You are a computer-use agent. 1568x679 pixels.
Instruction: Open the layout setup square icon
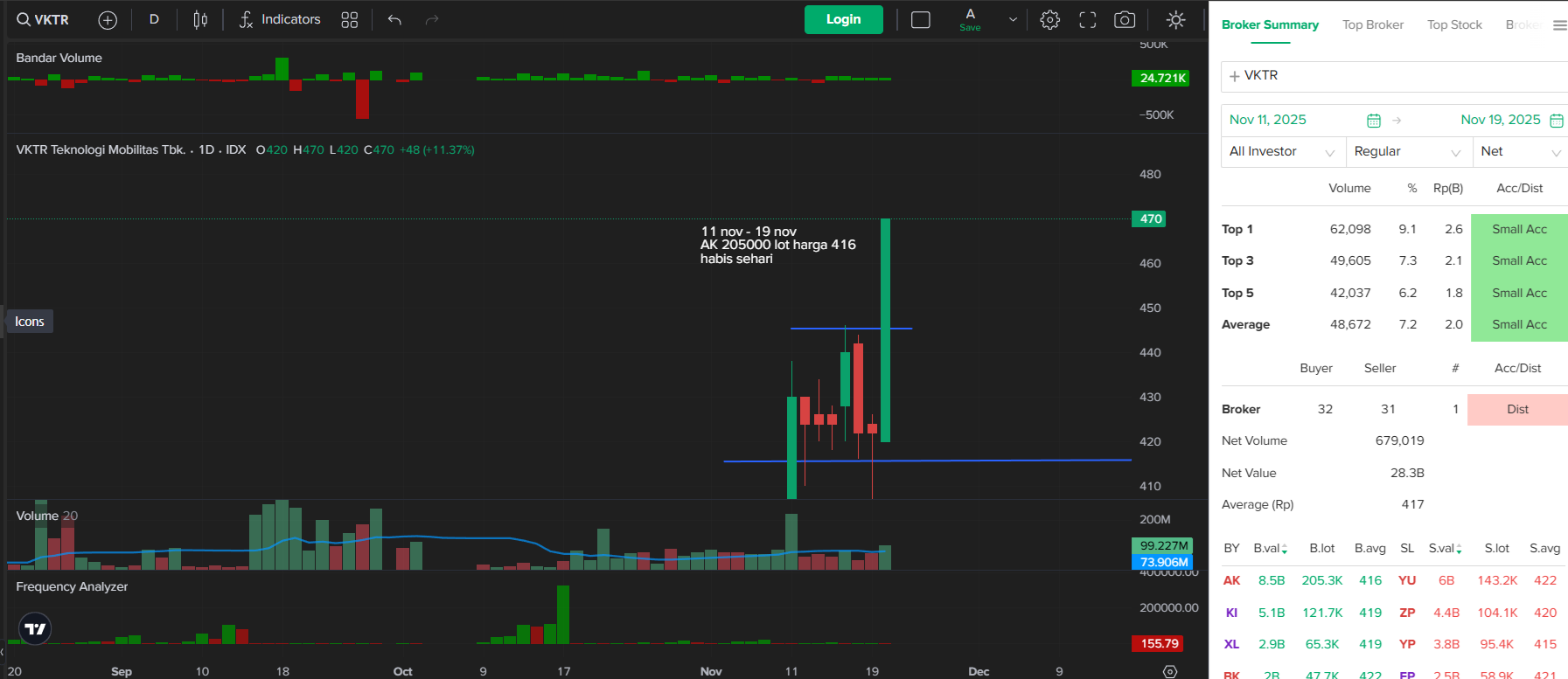921,20
